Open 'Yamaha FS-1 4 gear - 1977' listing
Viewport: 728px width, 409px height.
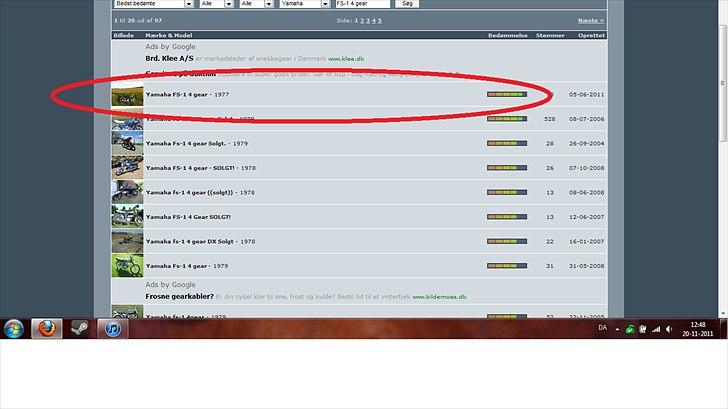pyautogui.click(x=187, y=94)
